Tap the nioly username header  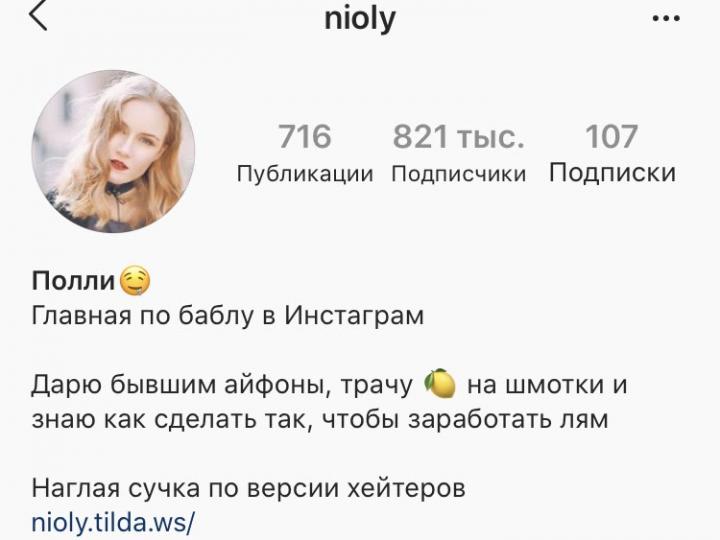[360, 19]
